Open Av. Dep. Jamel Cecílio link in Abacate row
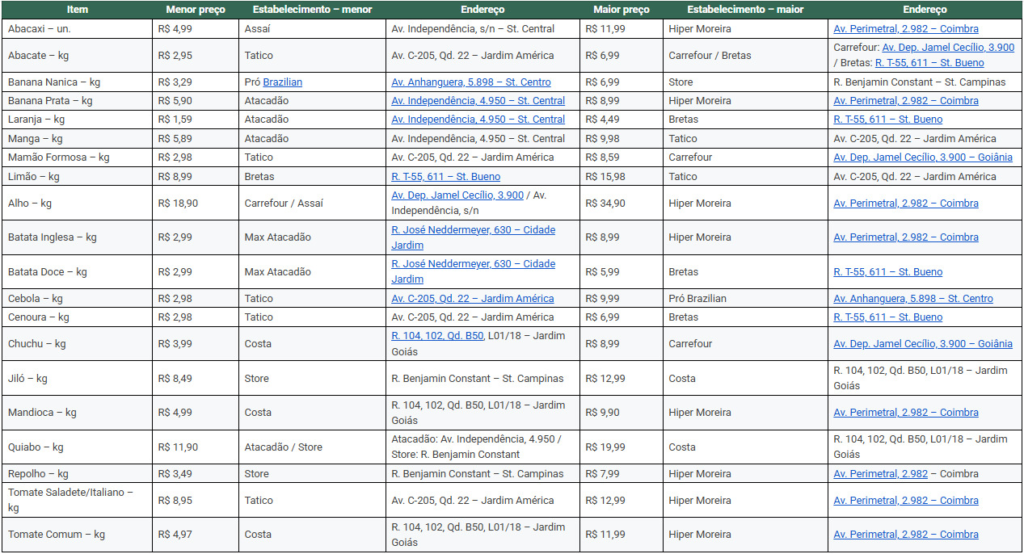 pos(948,48)
